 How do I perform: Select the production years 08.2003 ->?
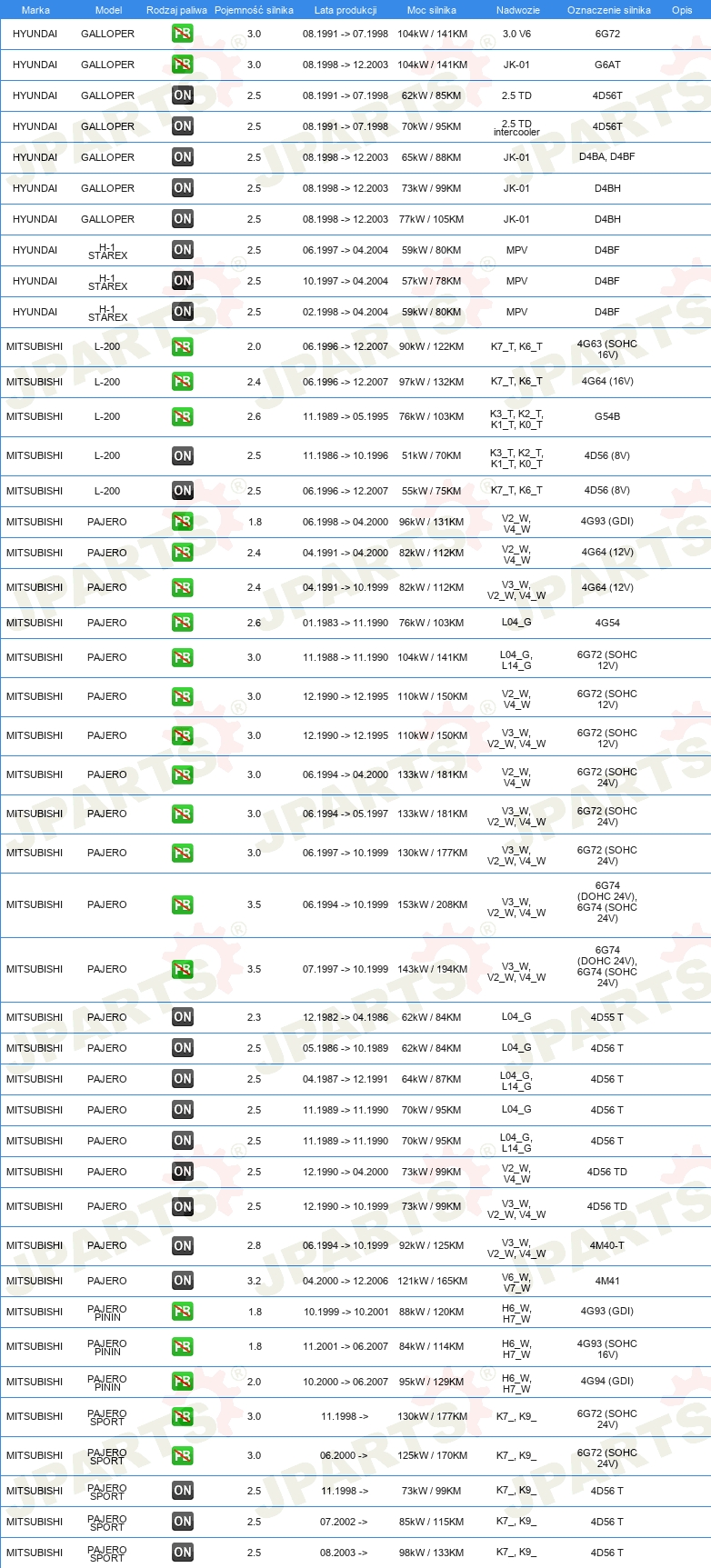click(344, 1553)
